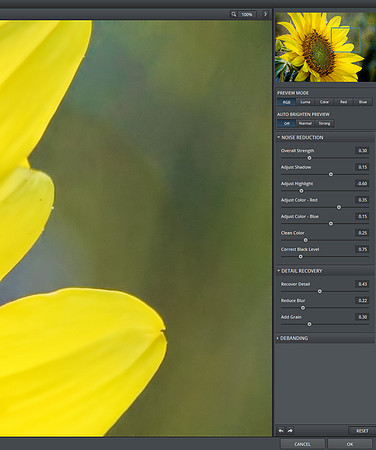Show the Red channel preview
This screenshot has height=450, width=376.
tap(344, 102)
